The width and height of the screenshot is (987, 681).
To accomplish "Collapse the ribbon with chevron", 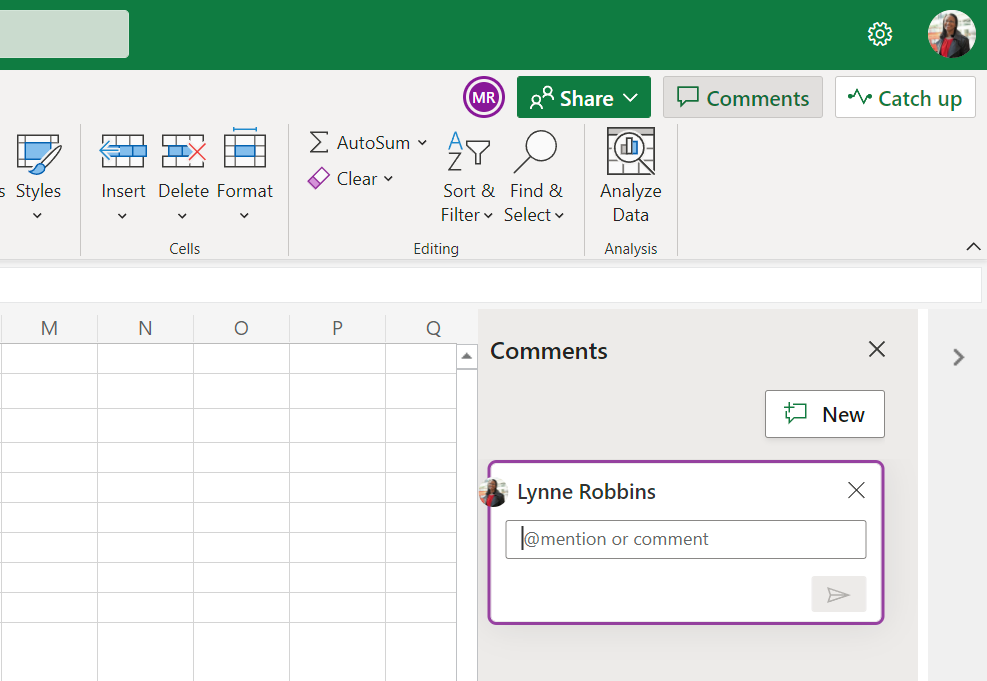I will pyautogui.click(x=972, y=247).
